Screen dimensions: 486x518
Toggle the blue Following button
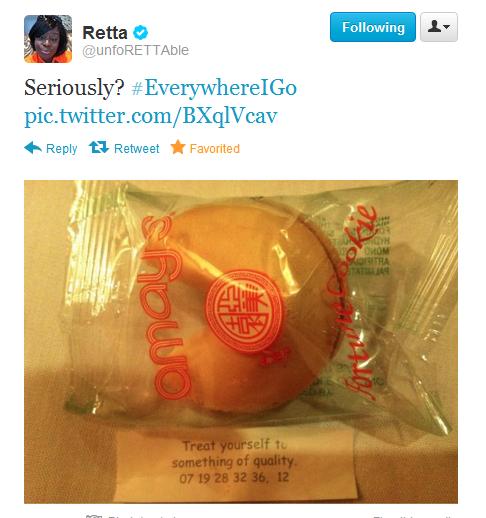click(373, 27)
